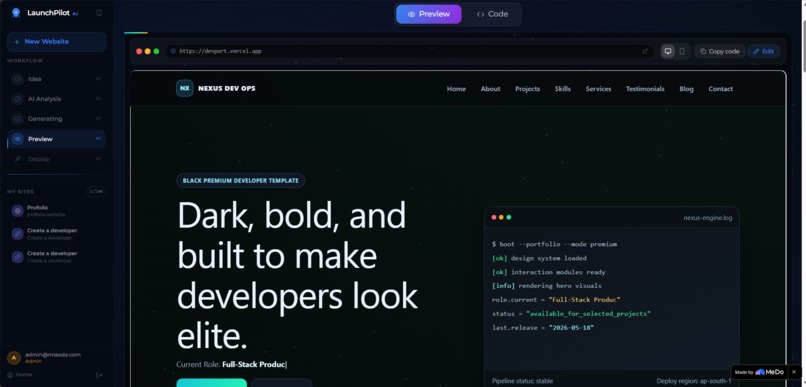The image size is (806, 387).
Task: Click the LaunchPilot rocket logo icon
Action: pos(16,13)
